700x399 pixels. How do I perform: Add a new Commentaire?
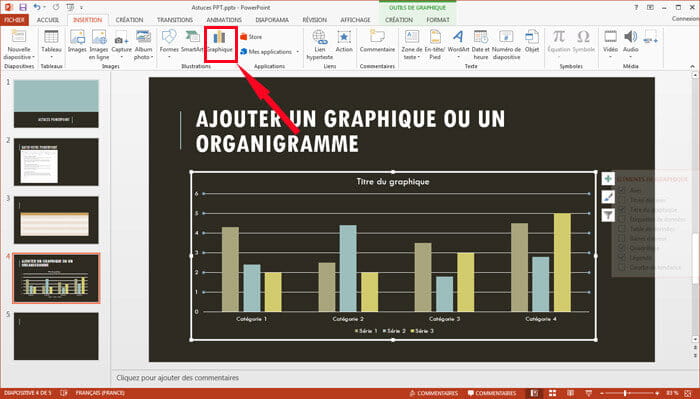(x=377, y=42)
